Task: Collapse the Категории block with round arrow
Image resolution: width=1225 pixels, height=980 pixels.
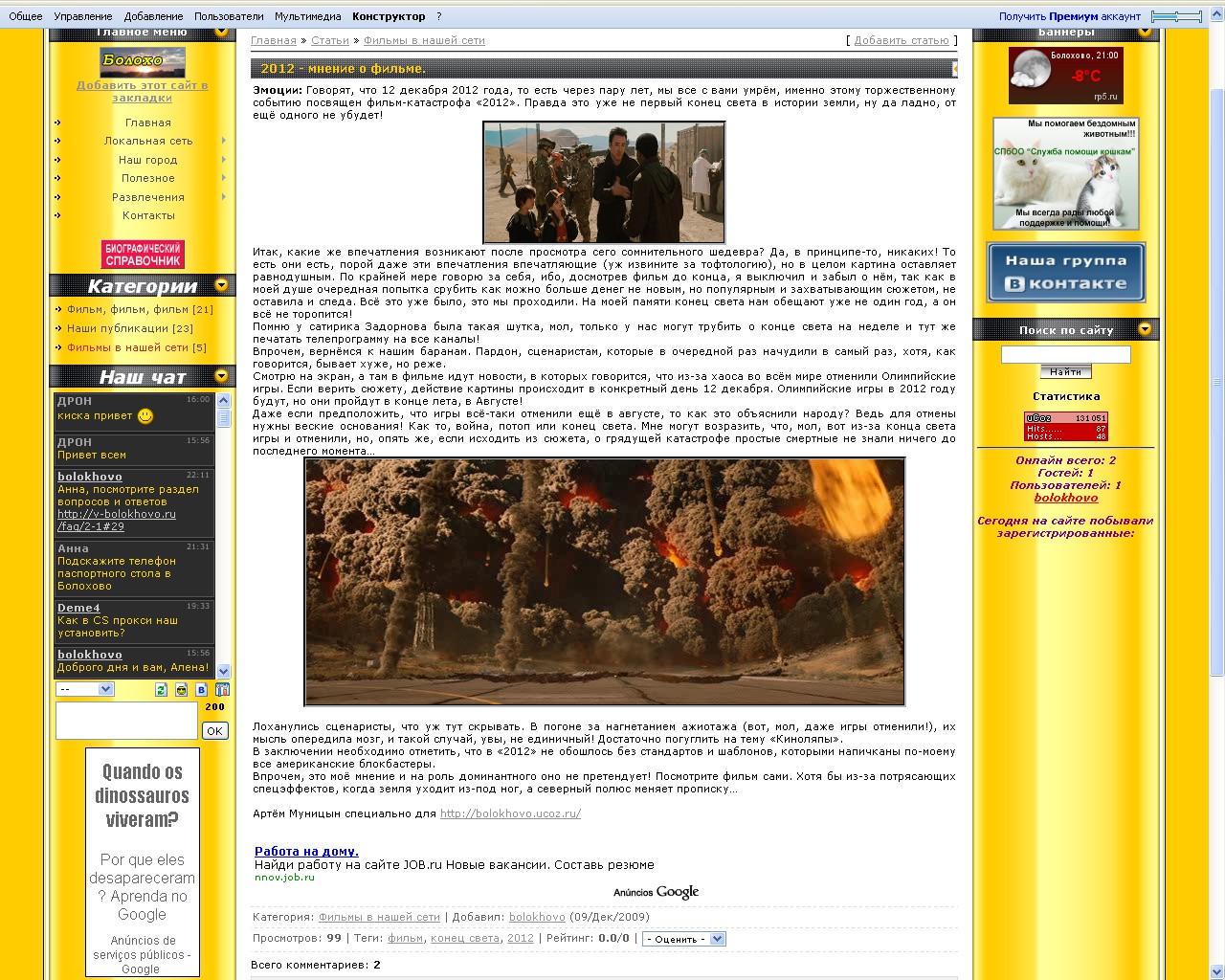Action: (221, 285)
